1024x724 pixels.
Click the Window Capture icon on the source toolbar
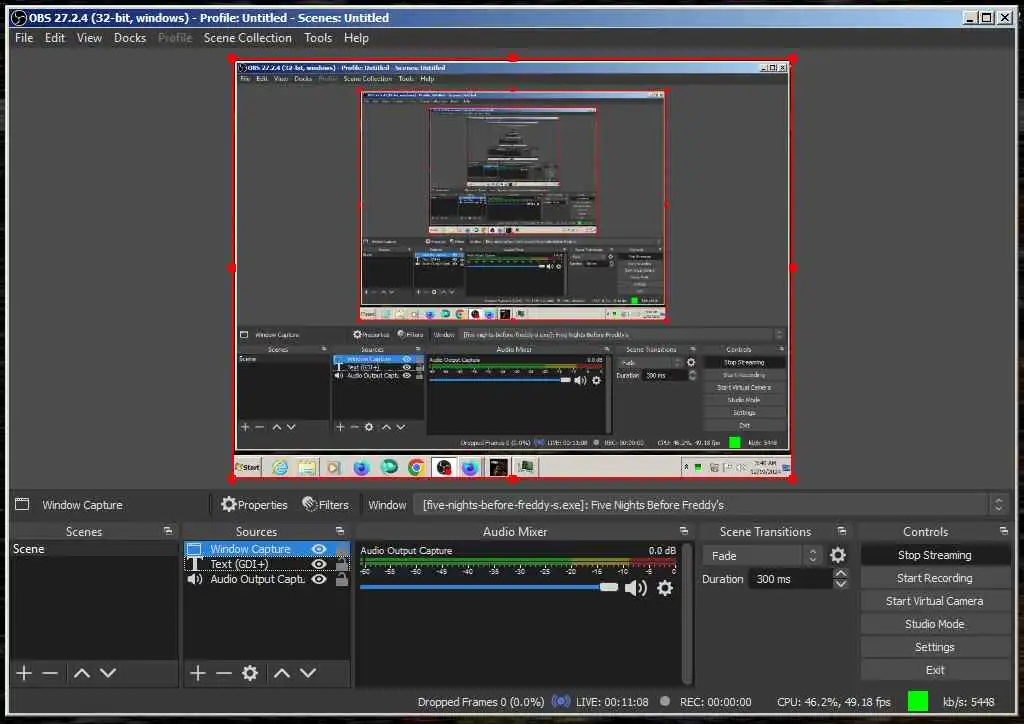click(x=22, y=505)
